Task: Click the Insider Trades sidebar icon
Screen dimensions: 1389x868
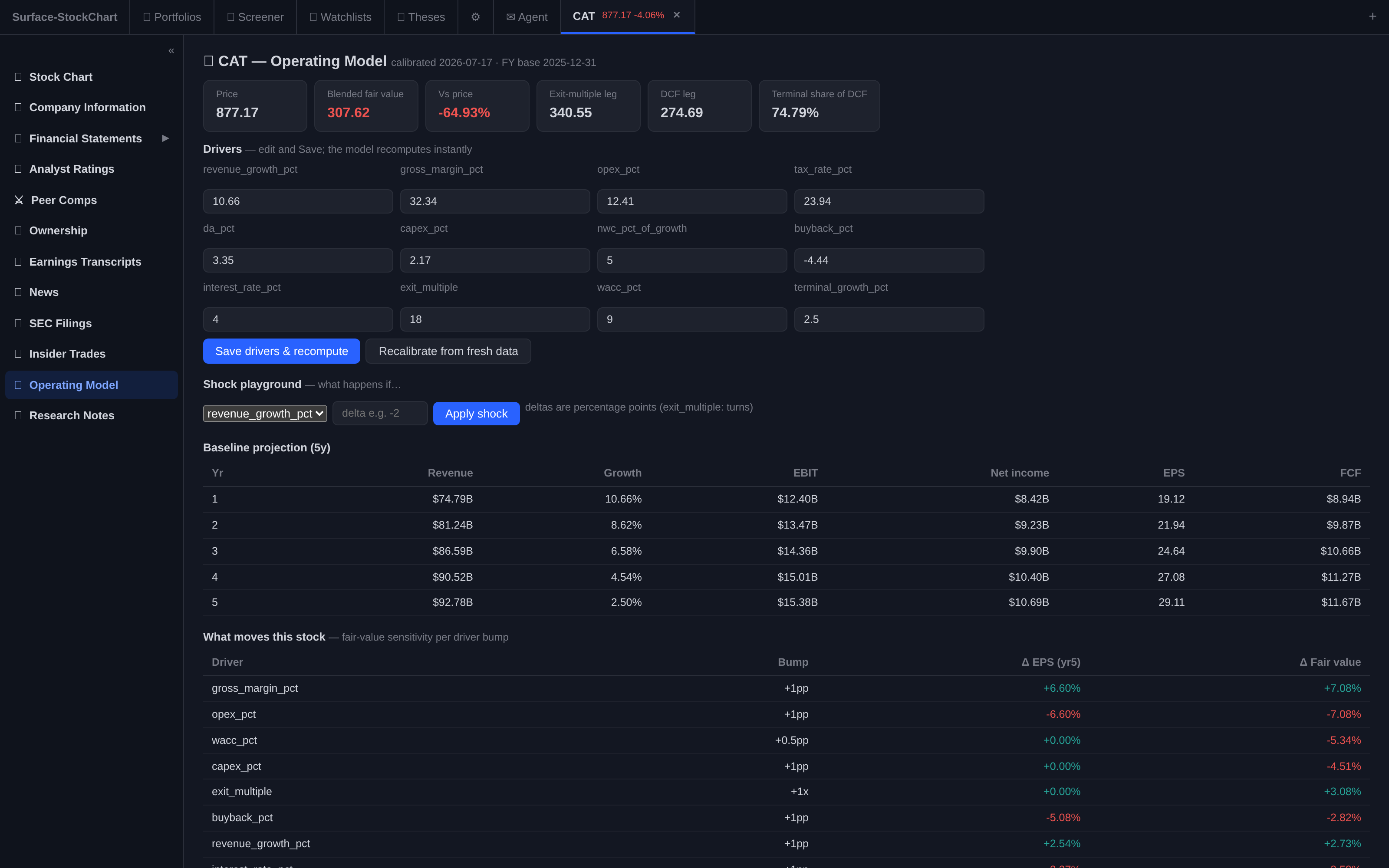Action: (x=18, y=354)
